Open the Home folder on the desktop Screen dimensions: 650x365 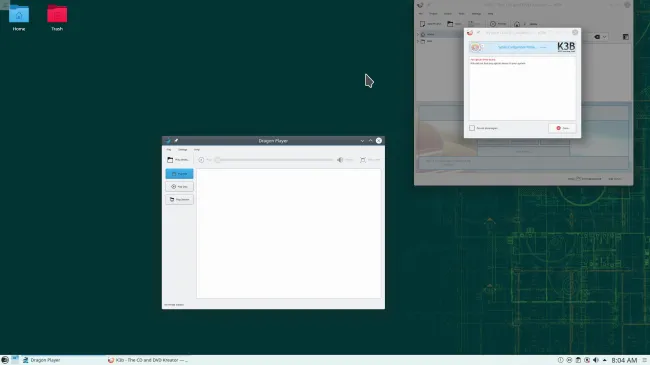tap(19, 18)
